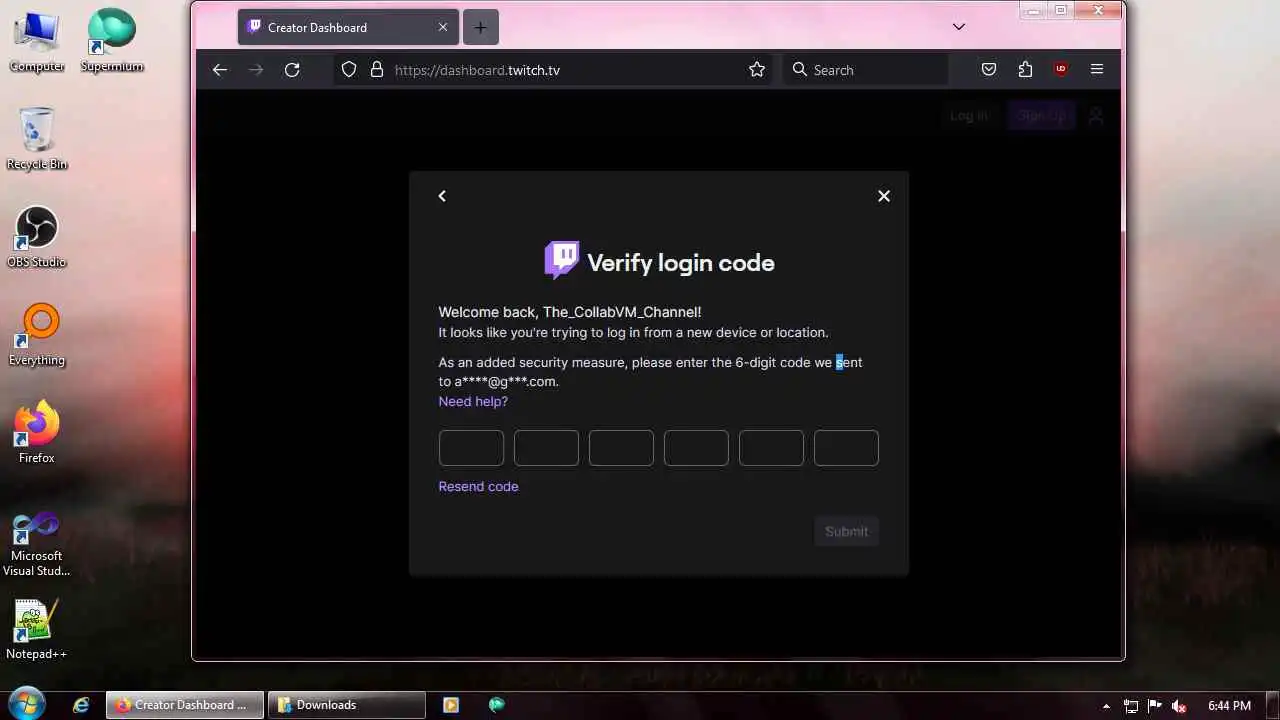
Task: Open the Firefox hamburger menu
Action: coord(1097,70)
